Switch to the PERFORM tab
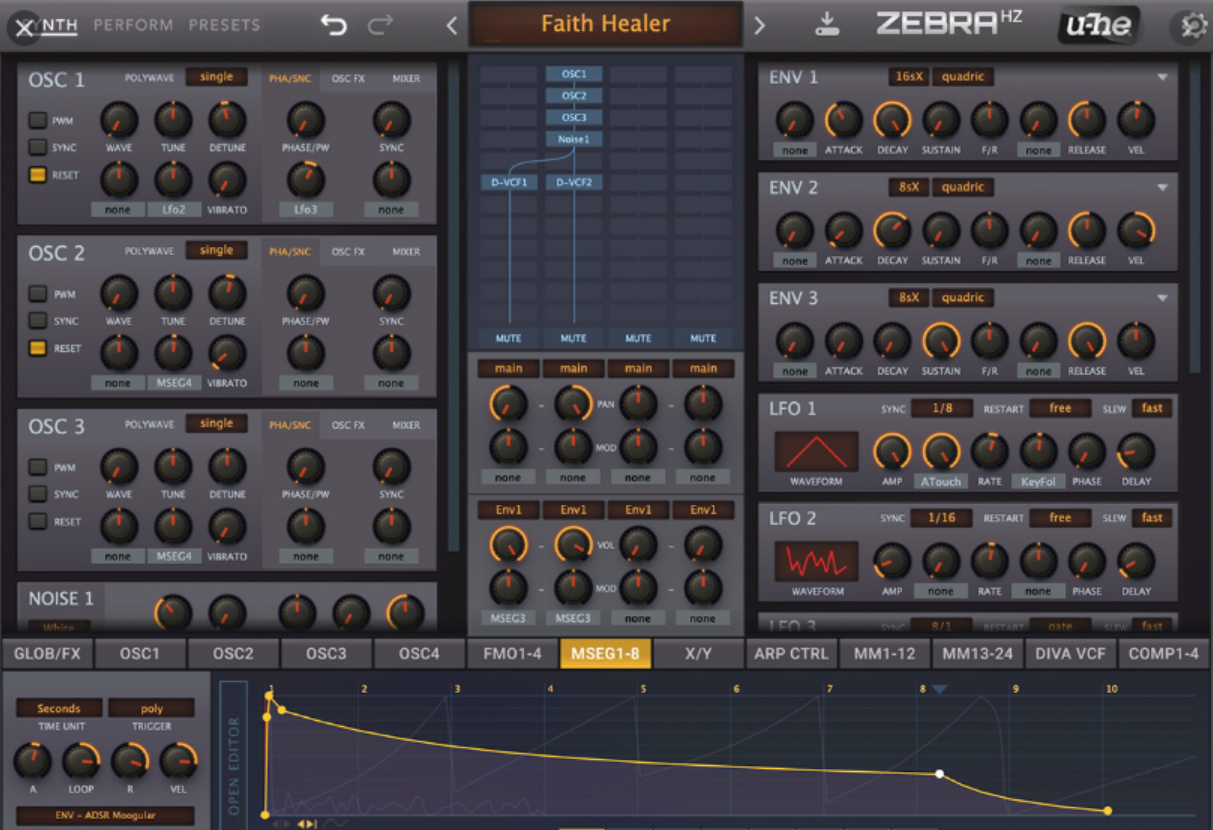1213x830 pixels. coord(133,25)
